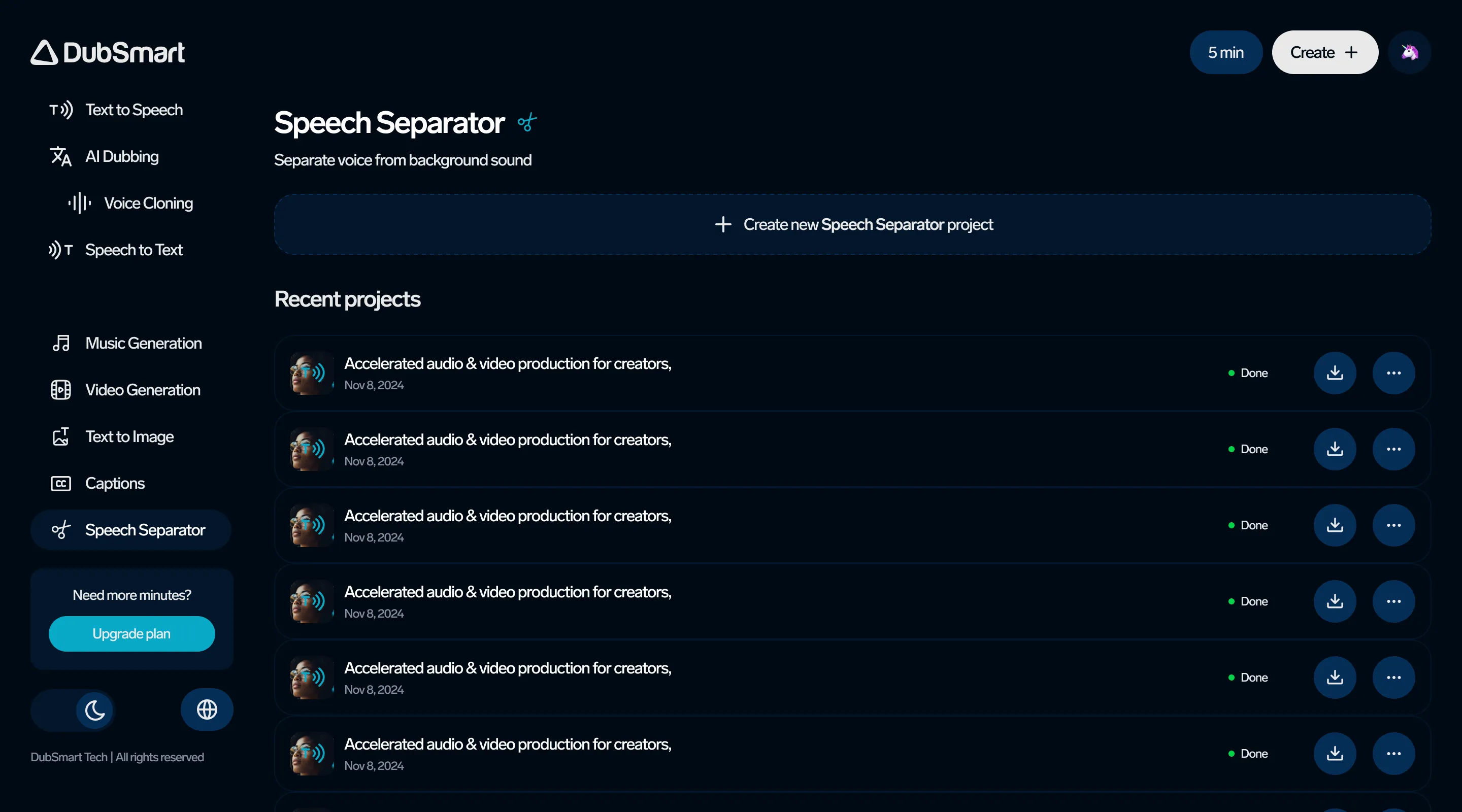
Task: Download the third recent project
Action: (x=1335, y=525)
